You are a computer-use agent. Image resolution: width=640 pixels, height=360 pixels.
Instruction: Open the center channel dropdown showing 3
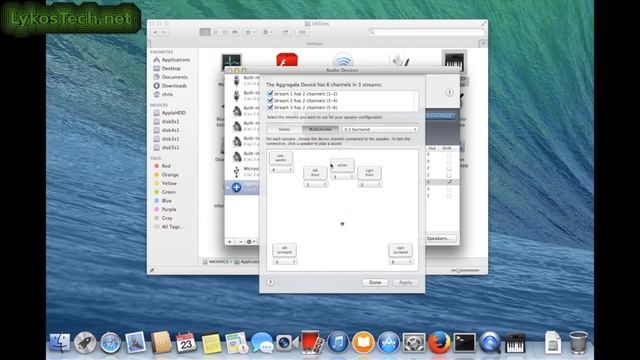[x=343, y=177]
